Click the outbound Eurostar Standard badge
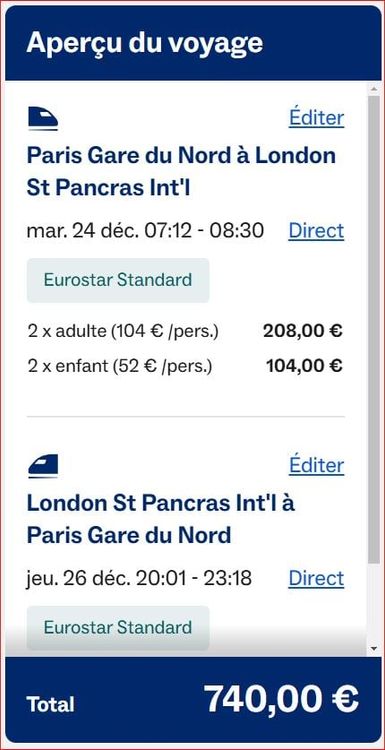Viewport: 385px width, 750px height. (118, 280)
